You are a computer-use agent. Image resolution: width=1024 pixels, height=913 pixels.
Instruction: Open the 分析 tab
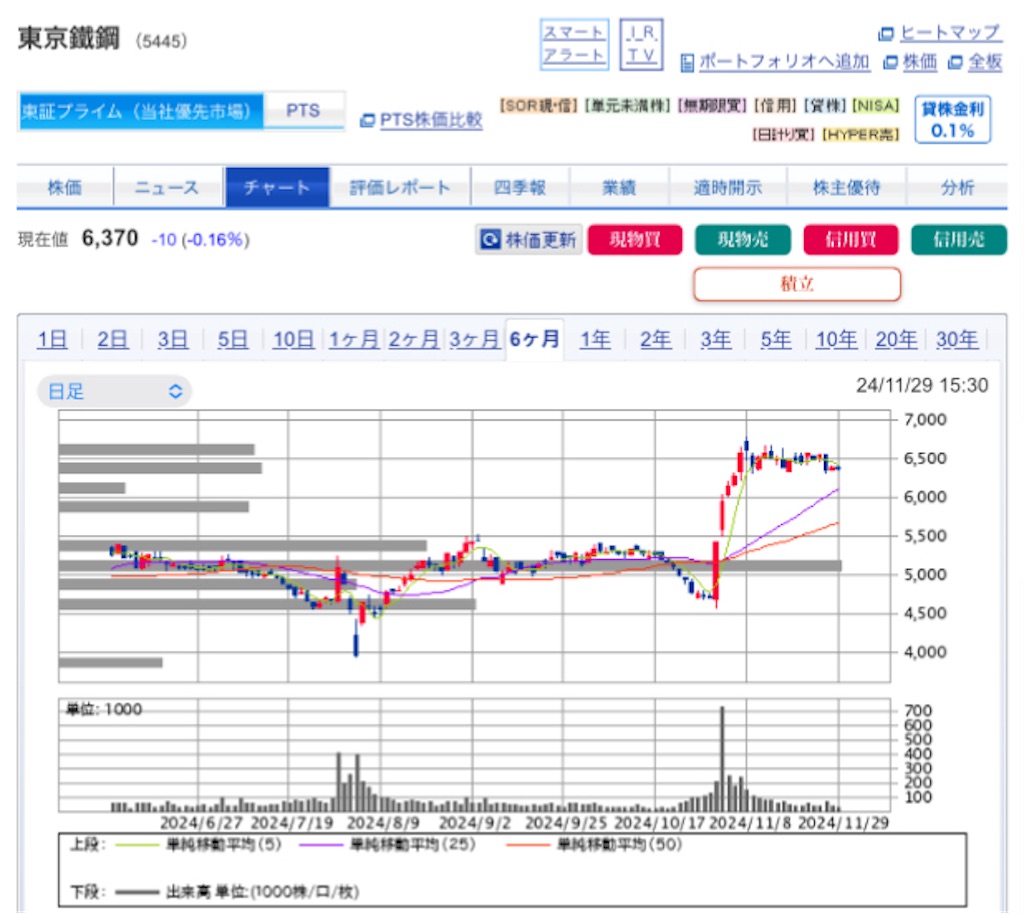click(957, 187)
